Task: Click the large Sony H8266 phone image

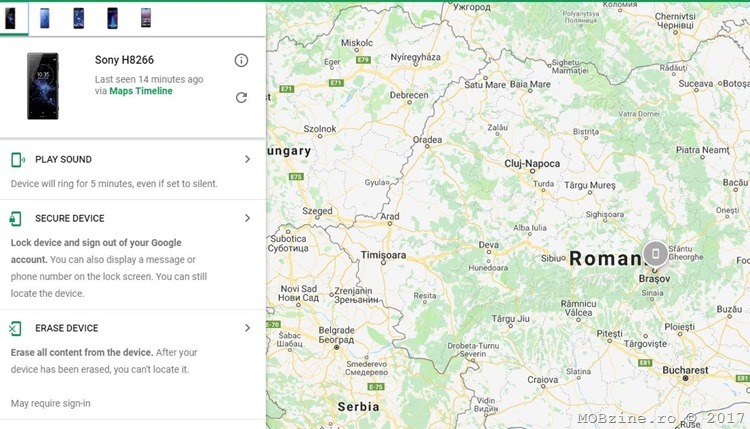Action: (x=43, y=86)
